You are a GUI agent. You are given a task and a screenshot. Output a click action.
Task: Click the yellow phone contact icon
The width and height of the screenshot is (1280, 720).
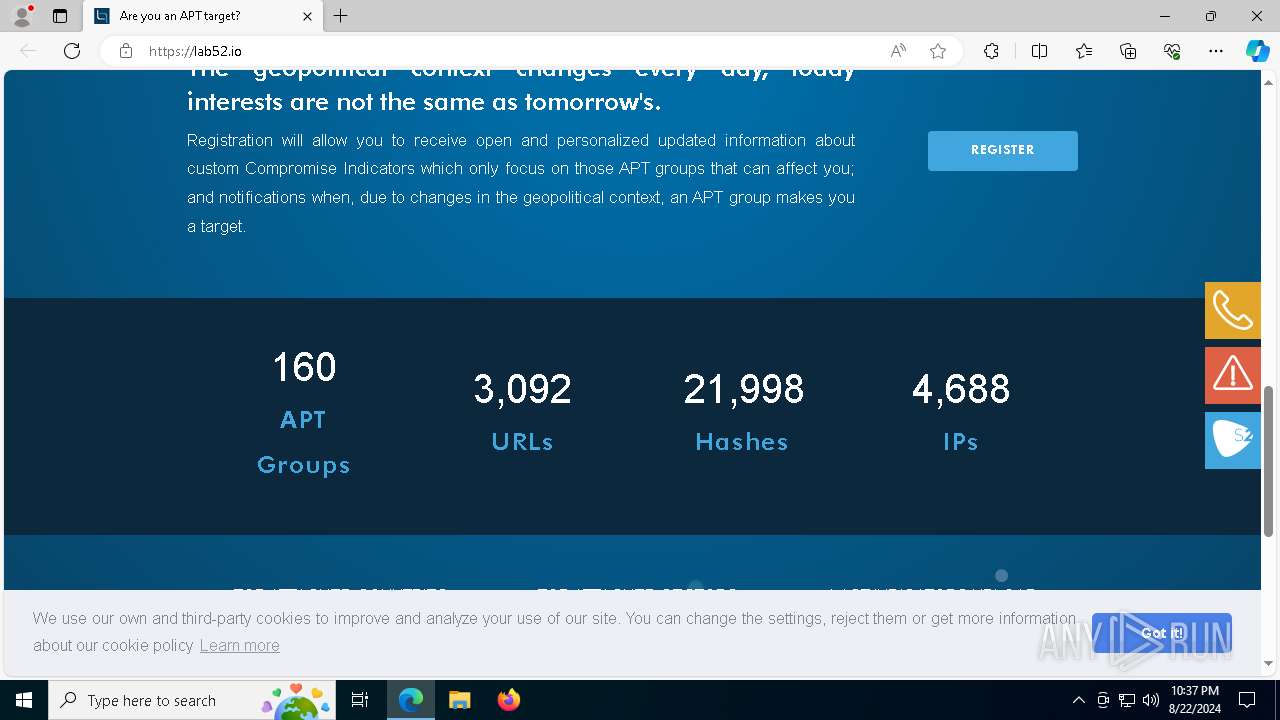point(1233,310)
